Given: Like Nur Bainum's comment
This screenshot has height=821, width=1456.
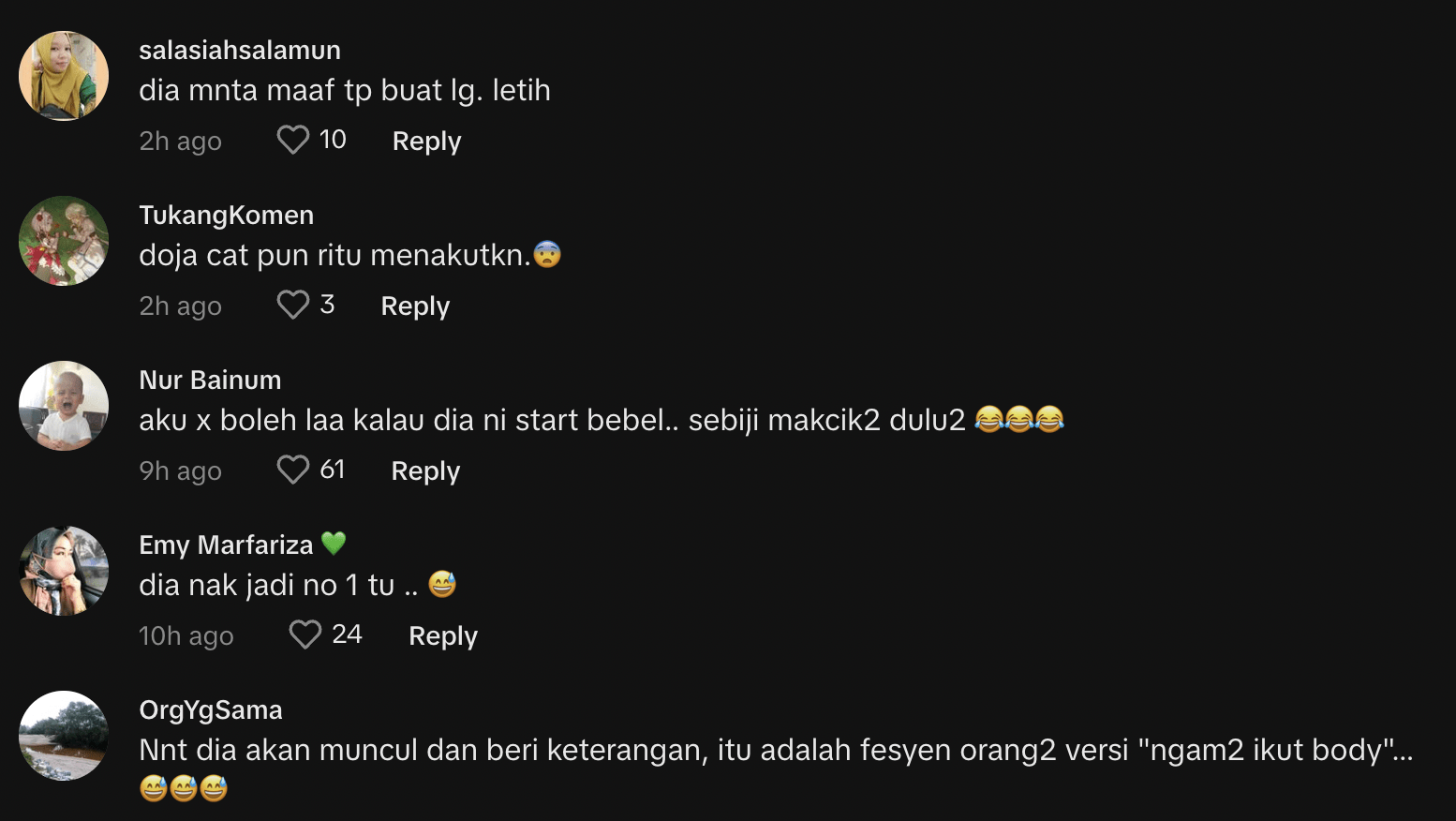Looking at the screenshot, I should click(x=292, y=470).
